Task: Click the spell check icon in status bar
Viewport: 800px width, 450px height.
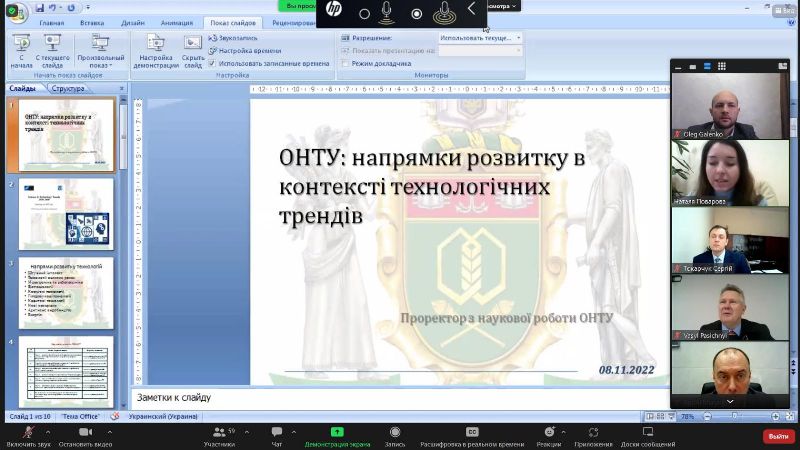Action: coord(115,416)
